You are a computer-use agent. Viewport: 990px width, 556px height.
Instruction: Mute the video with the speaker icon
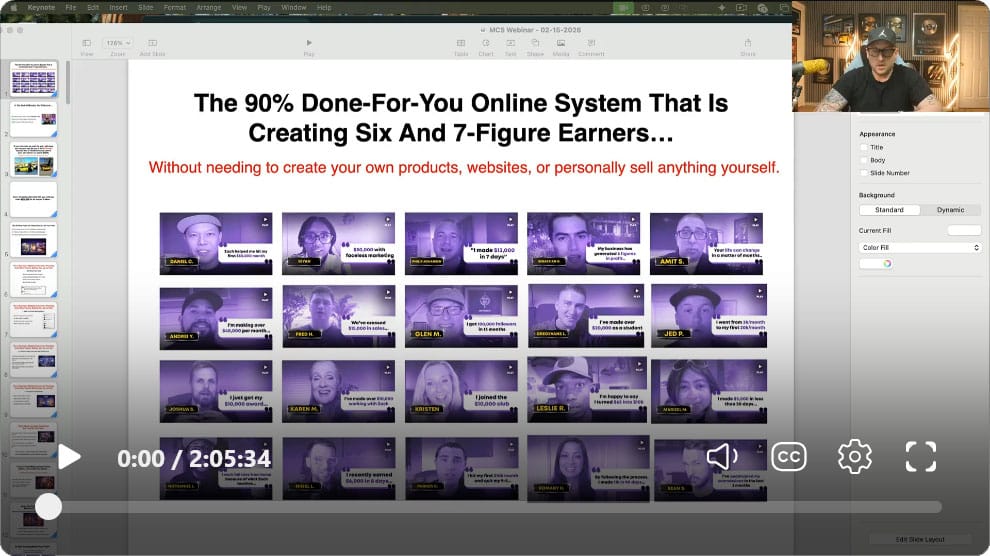tap(721, 456)
